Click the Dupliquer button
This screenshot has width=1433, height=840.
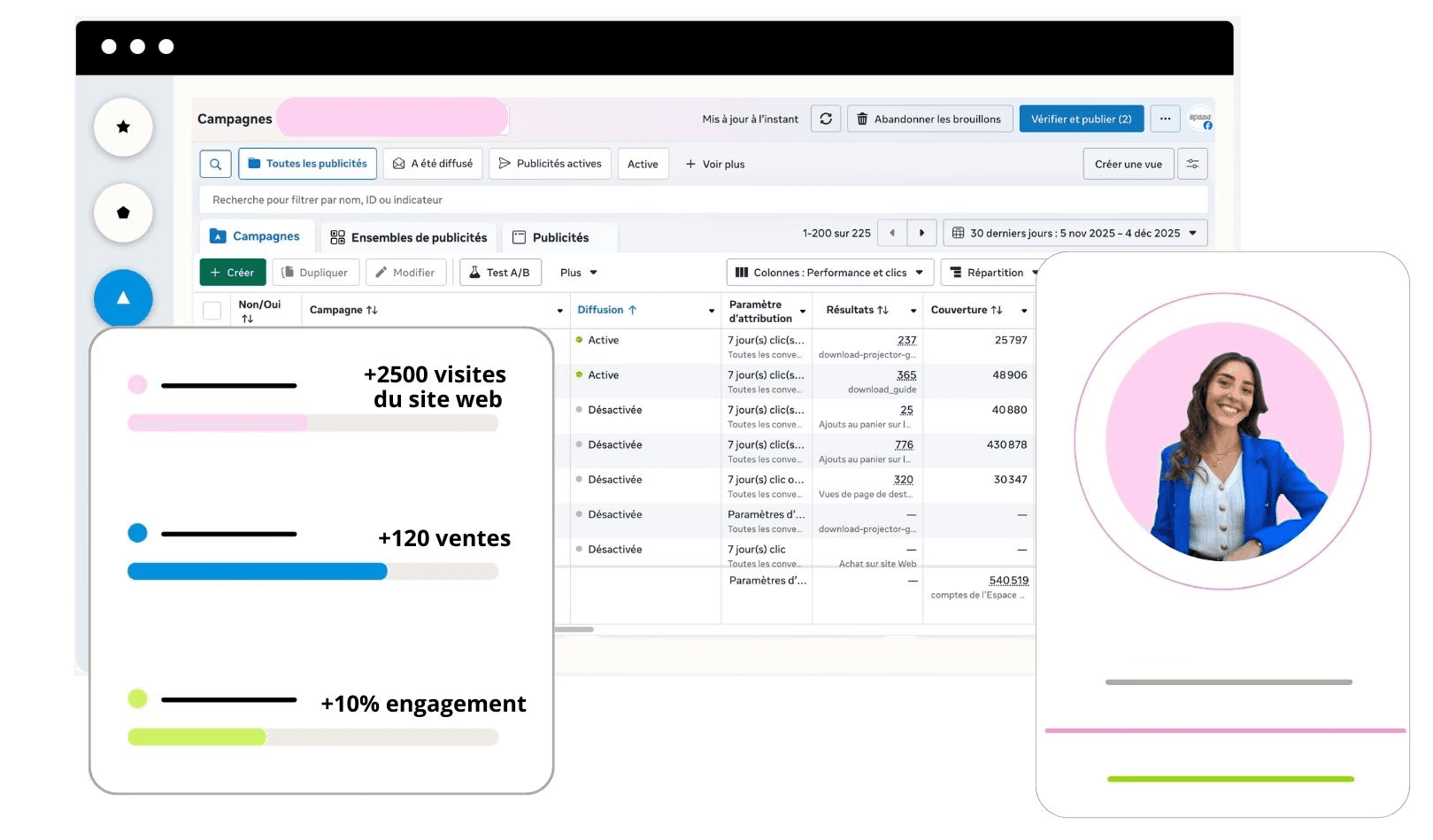pyautogui.click(x=316, y=273)
